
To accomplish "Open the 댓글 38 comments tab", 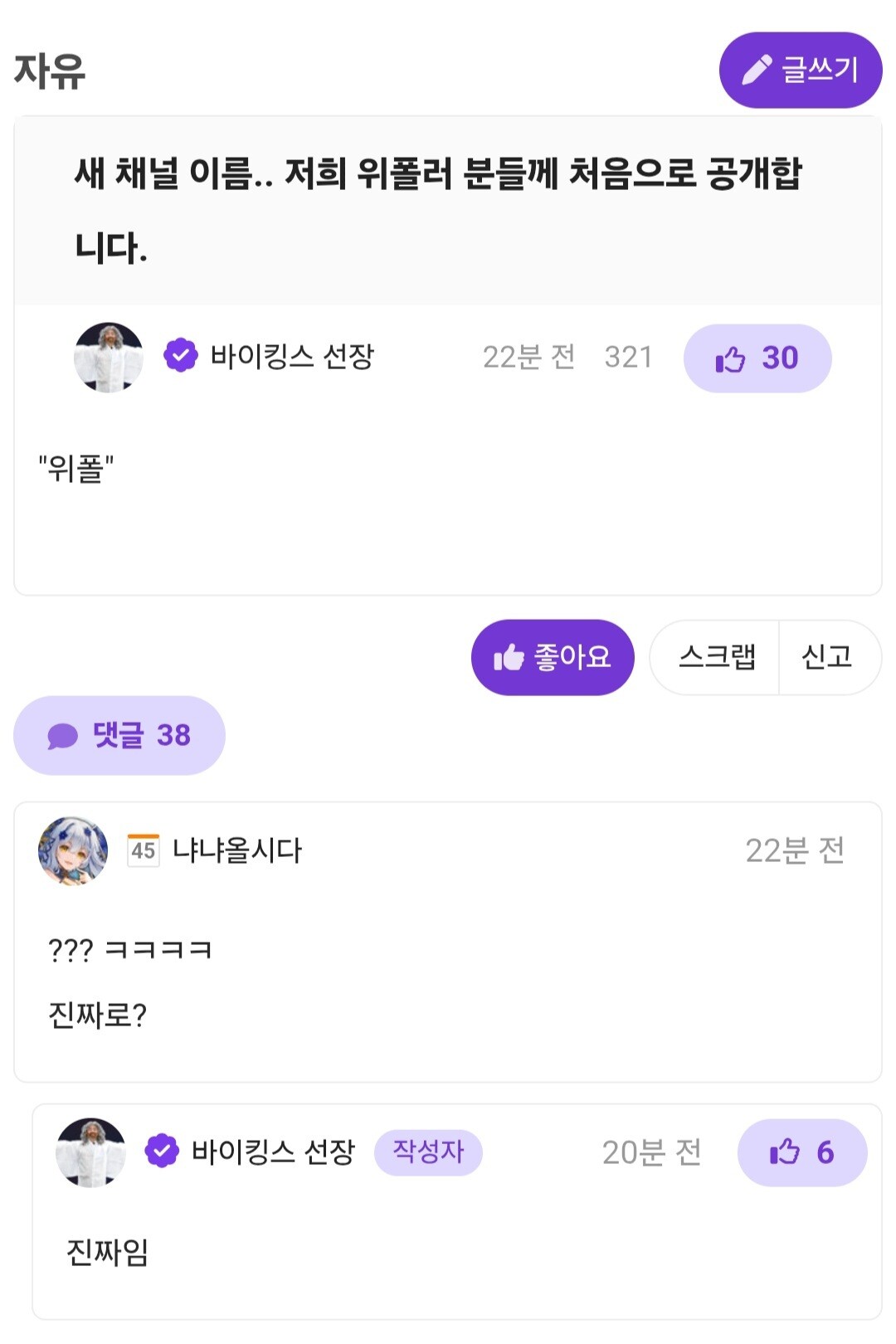I will pos(119,735).
